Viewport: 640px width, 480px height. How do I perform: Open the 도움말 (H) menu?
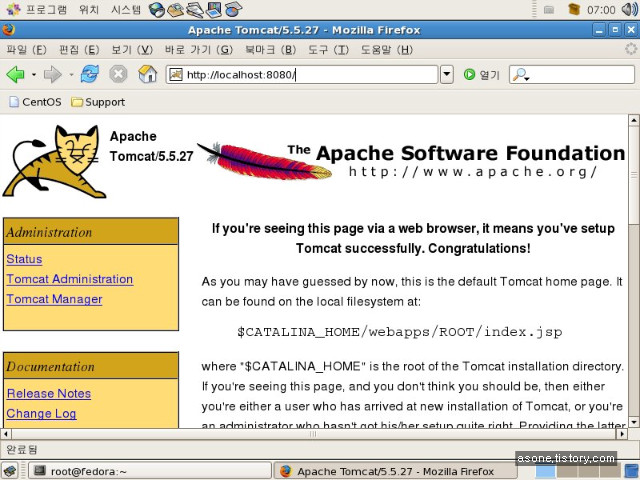pyautogui.click(x=387, y=50)
